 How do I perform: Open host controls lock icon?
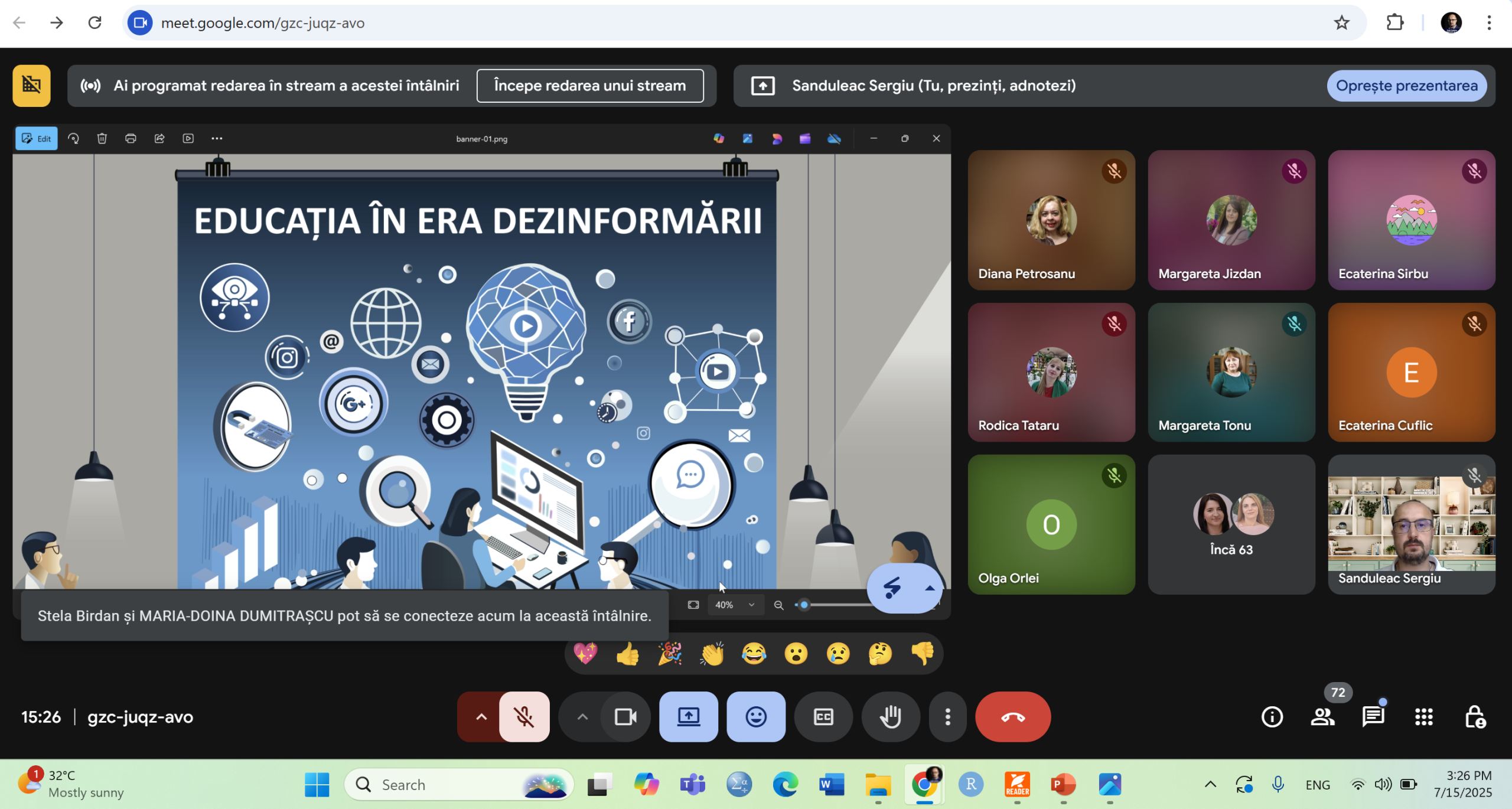[x=1474, y=717]
